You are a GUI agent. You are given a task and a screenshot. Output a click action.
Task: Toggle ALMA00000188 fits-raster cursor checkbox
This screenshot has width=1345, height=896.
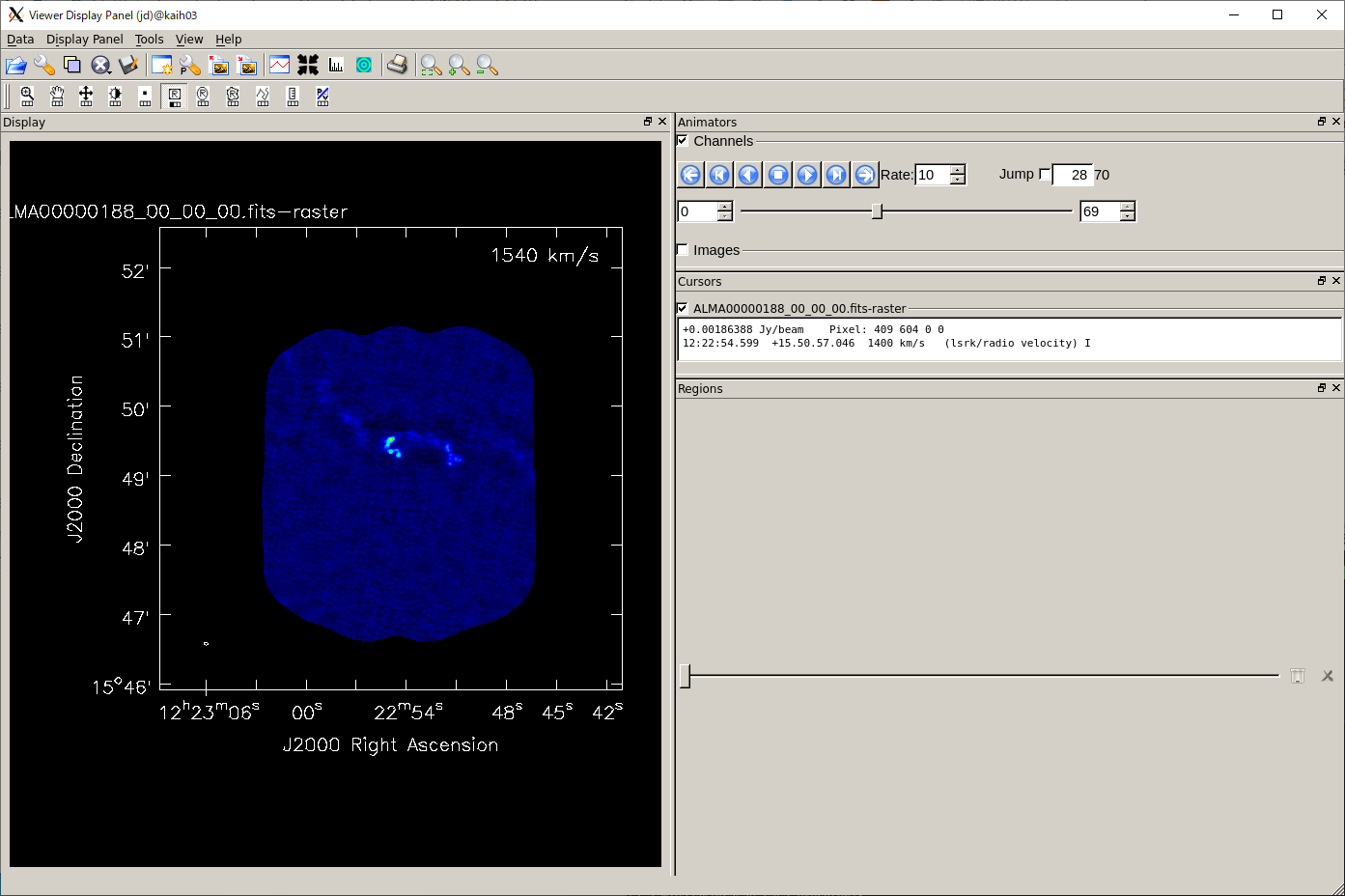coord(683,308)
